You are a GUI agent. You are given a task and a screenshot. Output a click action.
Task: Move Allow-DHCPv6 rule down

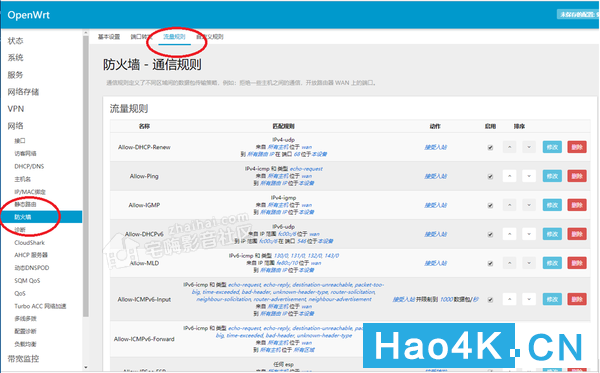(529, 234)
